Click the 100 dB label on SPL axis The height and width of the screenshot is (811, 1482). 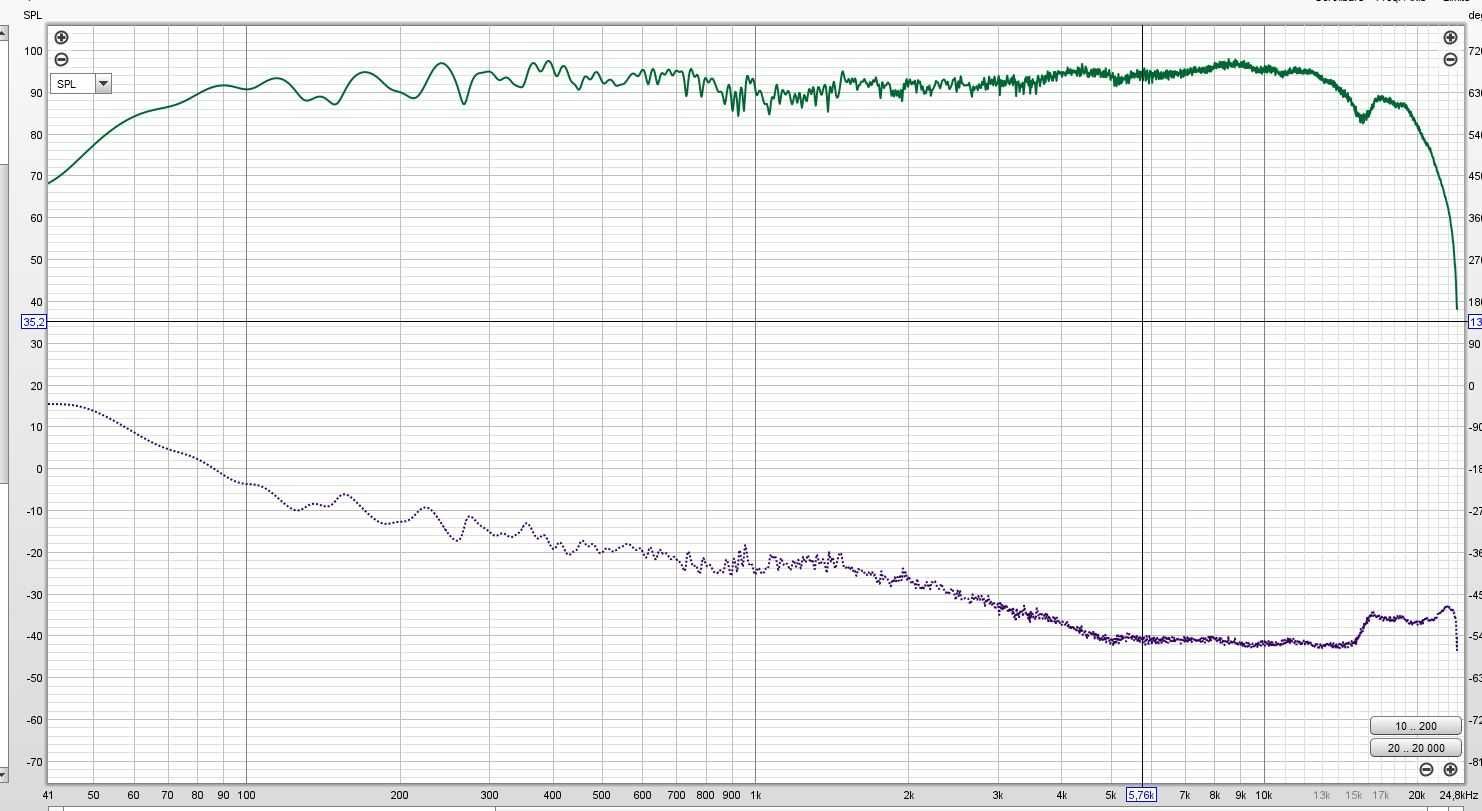click(x=34, y=51)
